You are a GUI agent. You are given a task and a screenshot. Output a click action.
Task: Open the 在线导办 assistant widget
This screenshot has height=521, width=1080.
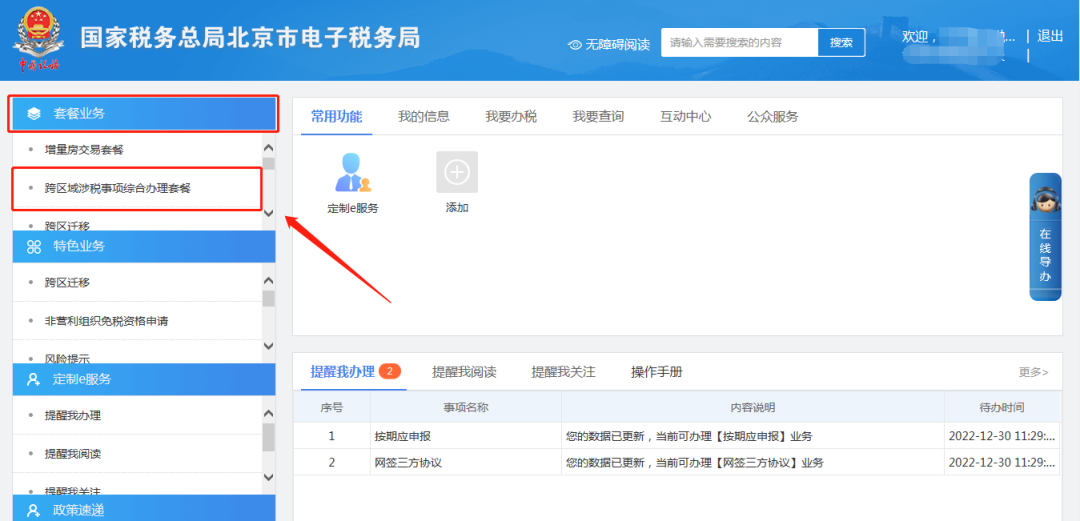tap(1045, 236)
